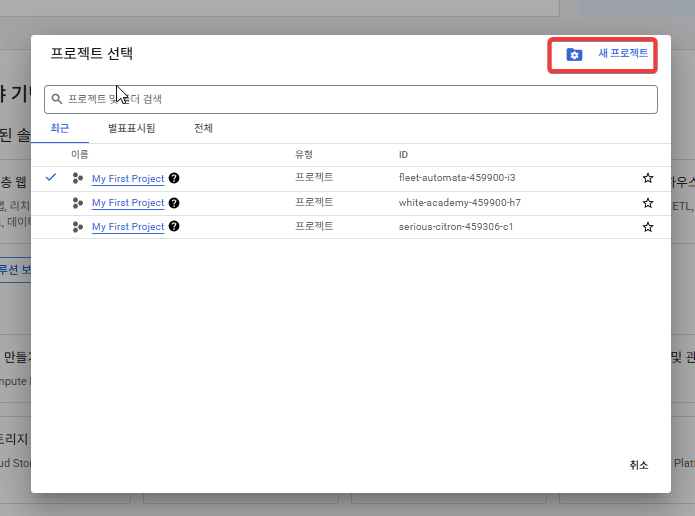This screenshot has height=516, width=695.
Task: Click project icon for white-academy-459900-h7 row
Action: 78,203
